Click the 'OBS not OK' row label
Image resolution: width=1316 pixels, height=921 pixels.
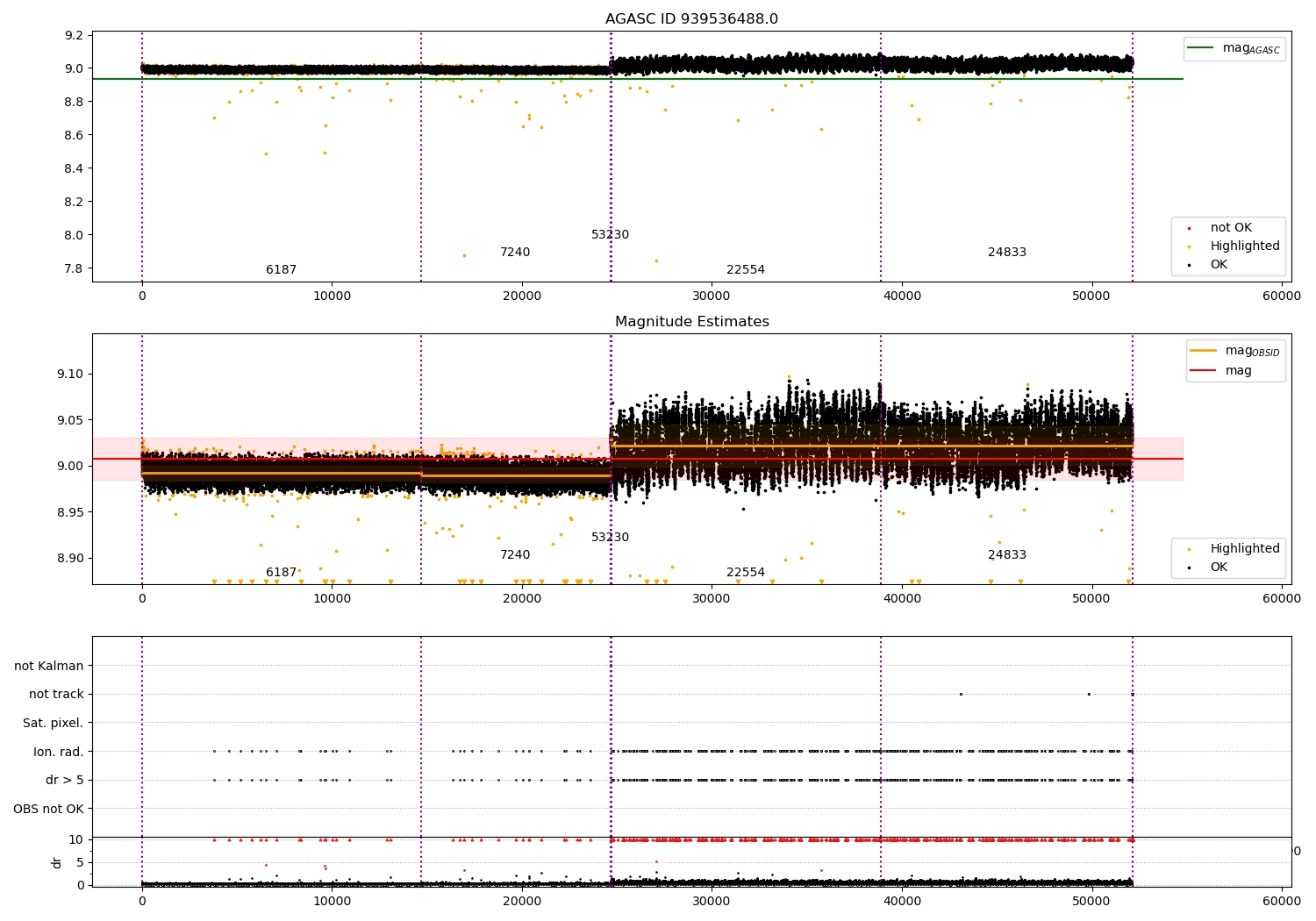(48, 809)
